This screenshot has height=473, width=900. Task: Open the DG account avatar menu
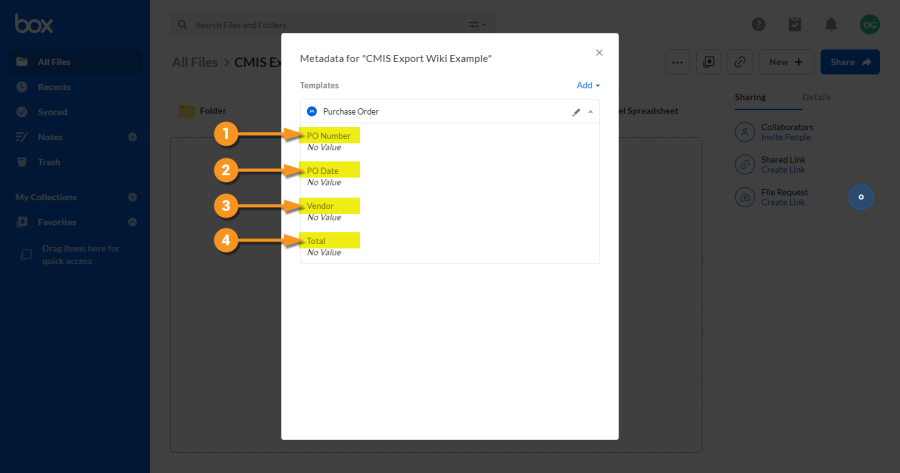point(870,25)
